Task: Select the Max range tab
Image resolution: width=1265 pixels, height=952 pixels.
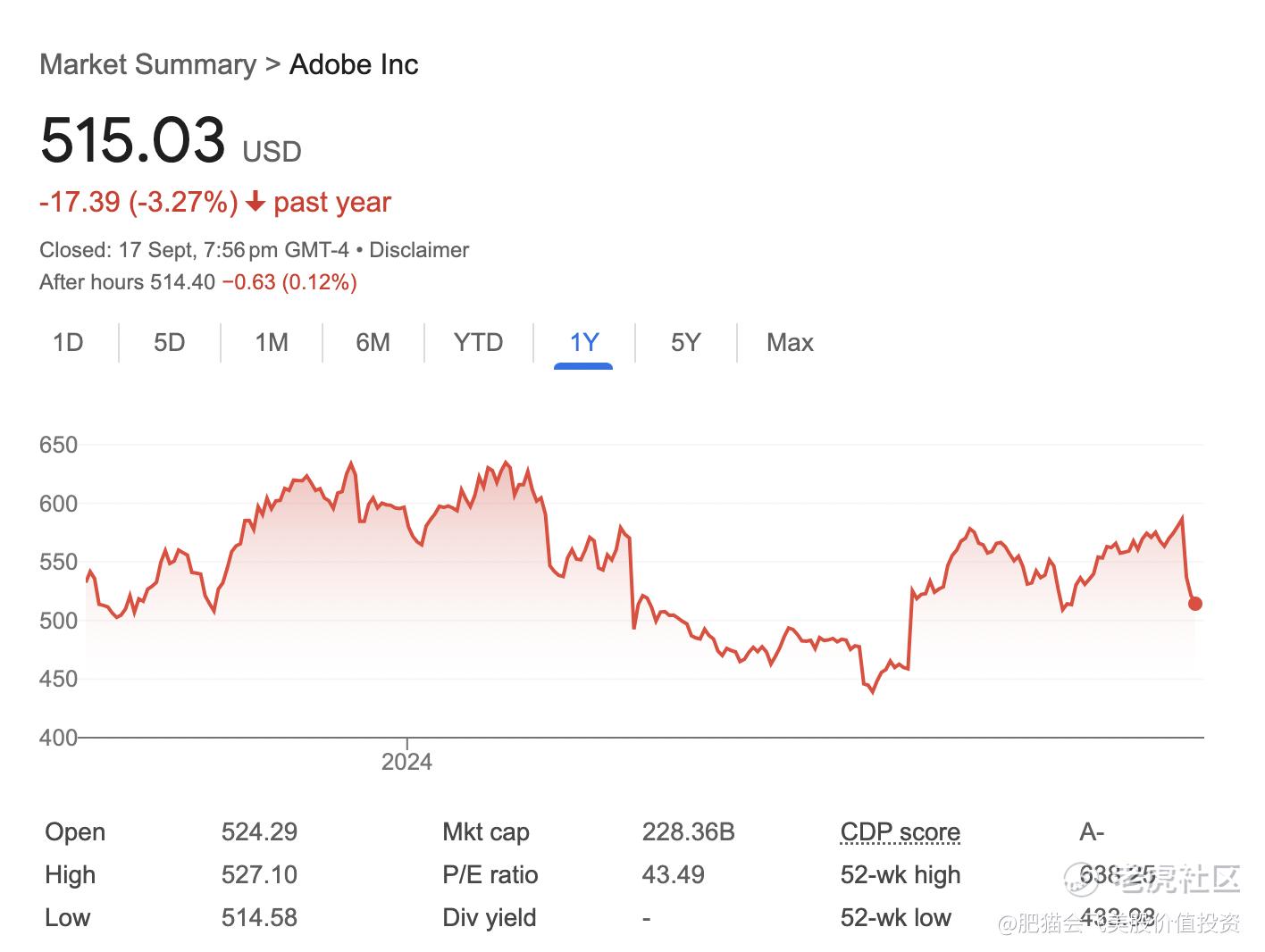Action: [790, 343]
